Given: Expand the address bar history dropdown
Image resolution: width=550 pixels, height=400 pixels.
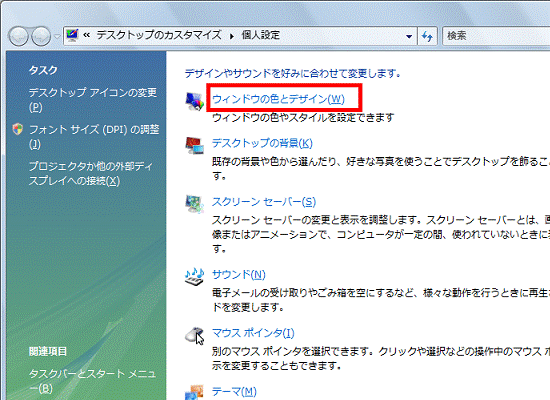Looking at the screenshot, I should [x=409, y=36].
